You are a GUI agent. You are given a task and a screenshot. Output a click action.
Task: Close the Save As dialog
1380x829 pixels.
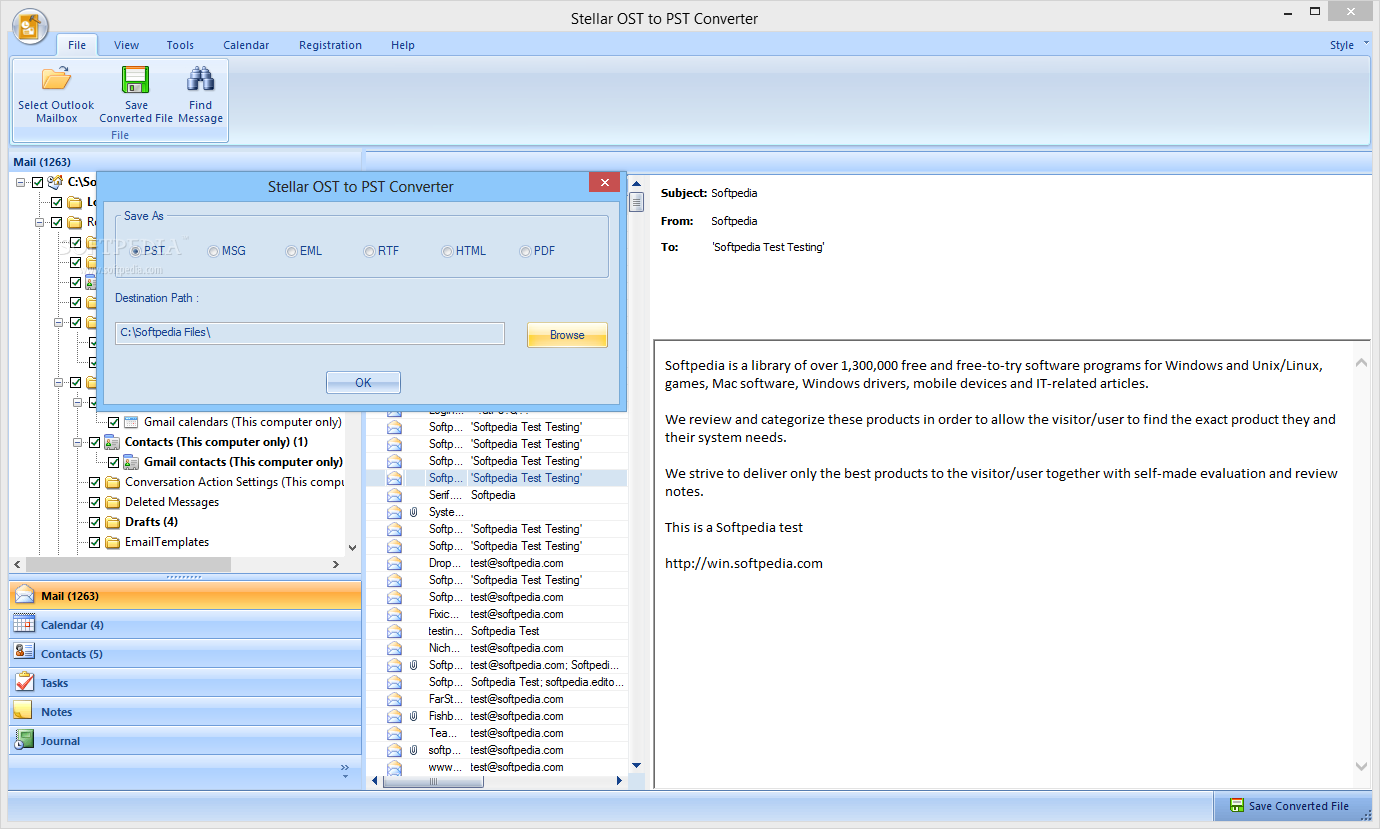click(x=603, y=182)
